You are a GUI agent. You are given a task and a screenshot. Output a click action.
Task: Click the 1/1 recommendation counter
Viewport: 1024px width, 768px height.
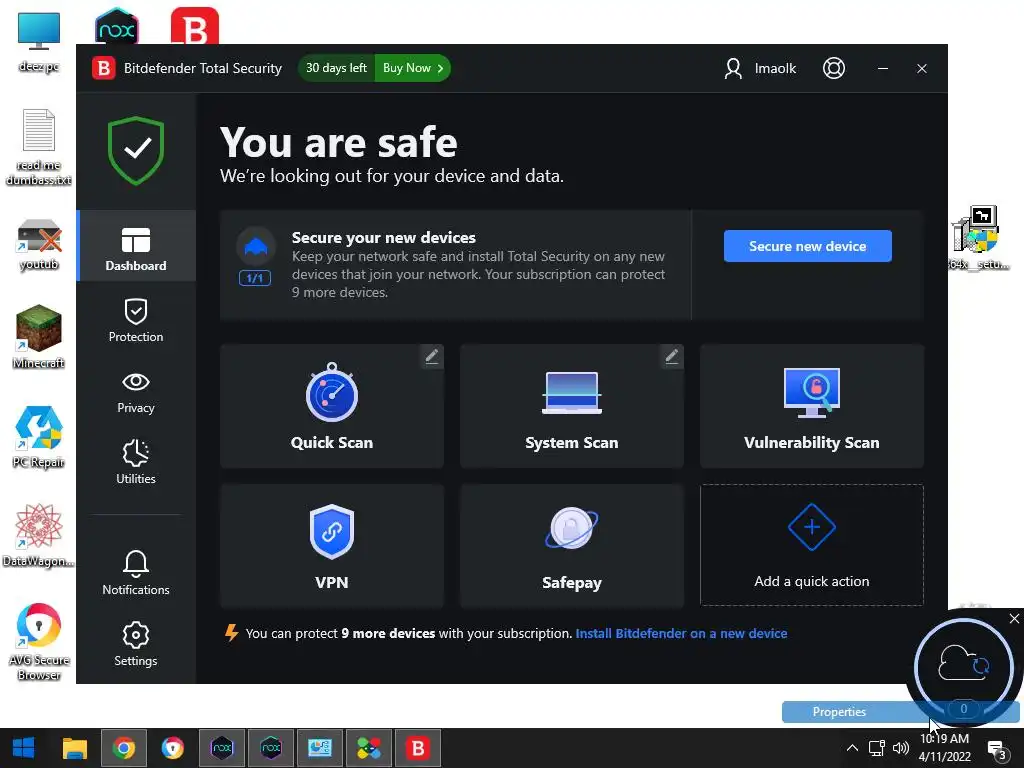tap(255, 278)
